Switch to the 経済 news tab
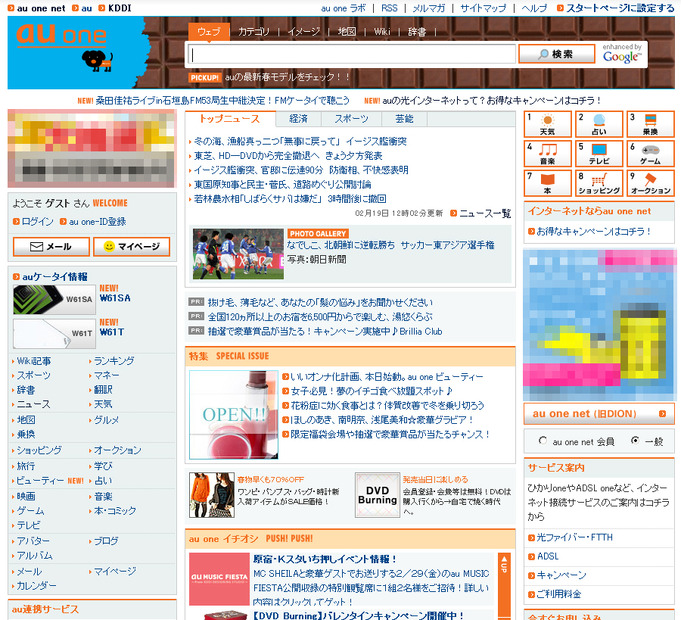The image size is (681, 620). point(298,118)
